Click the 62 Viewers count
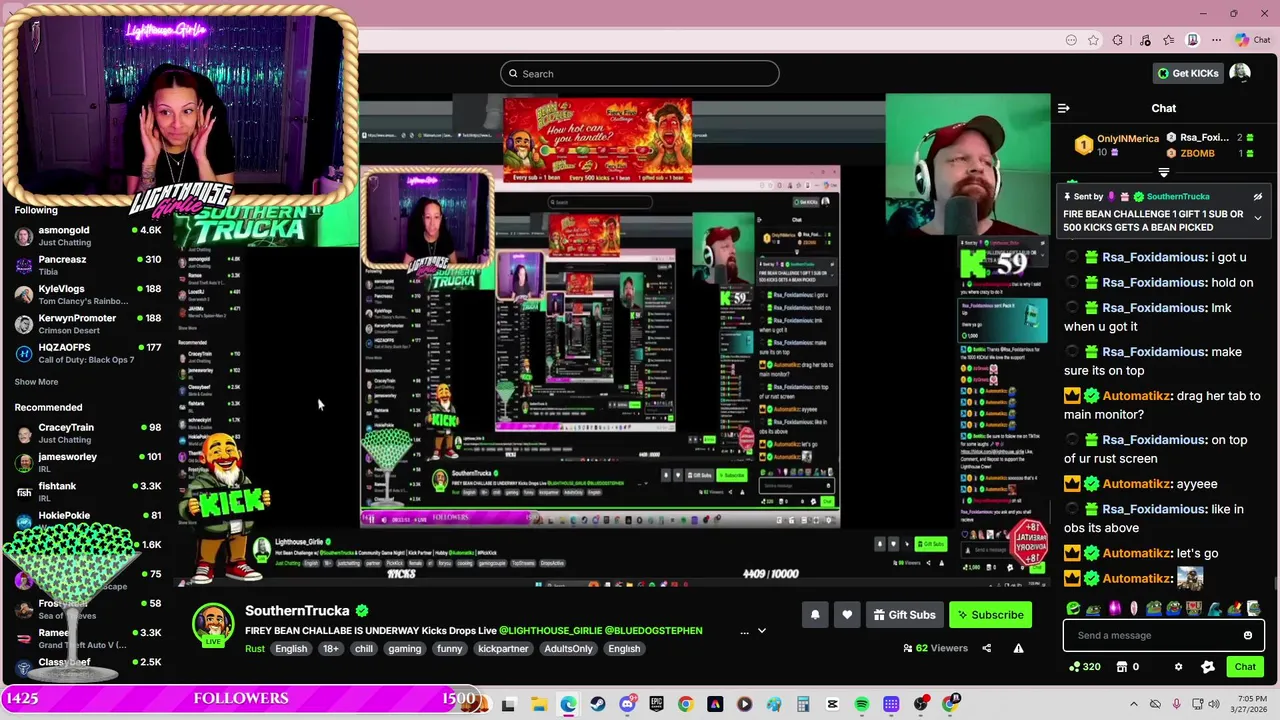The height and width of the screenshot is (720, 1280). (935, 648)
